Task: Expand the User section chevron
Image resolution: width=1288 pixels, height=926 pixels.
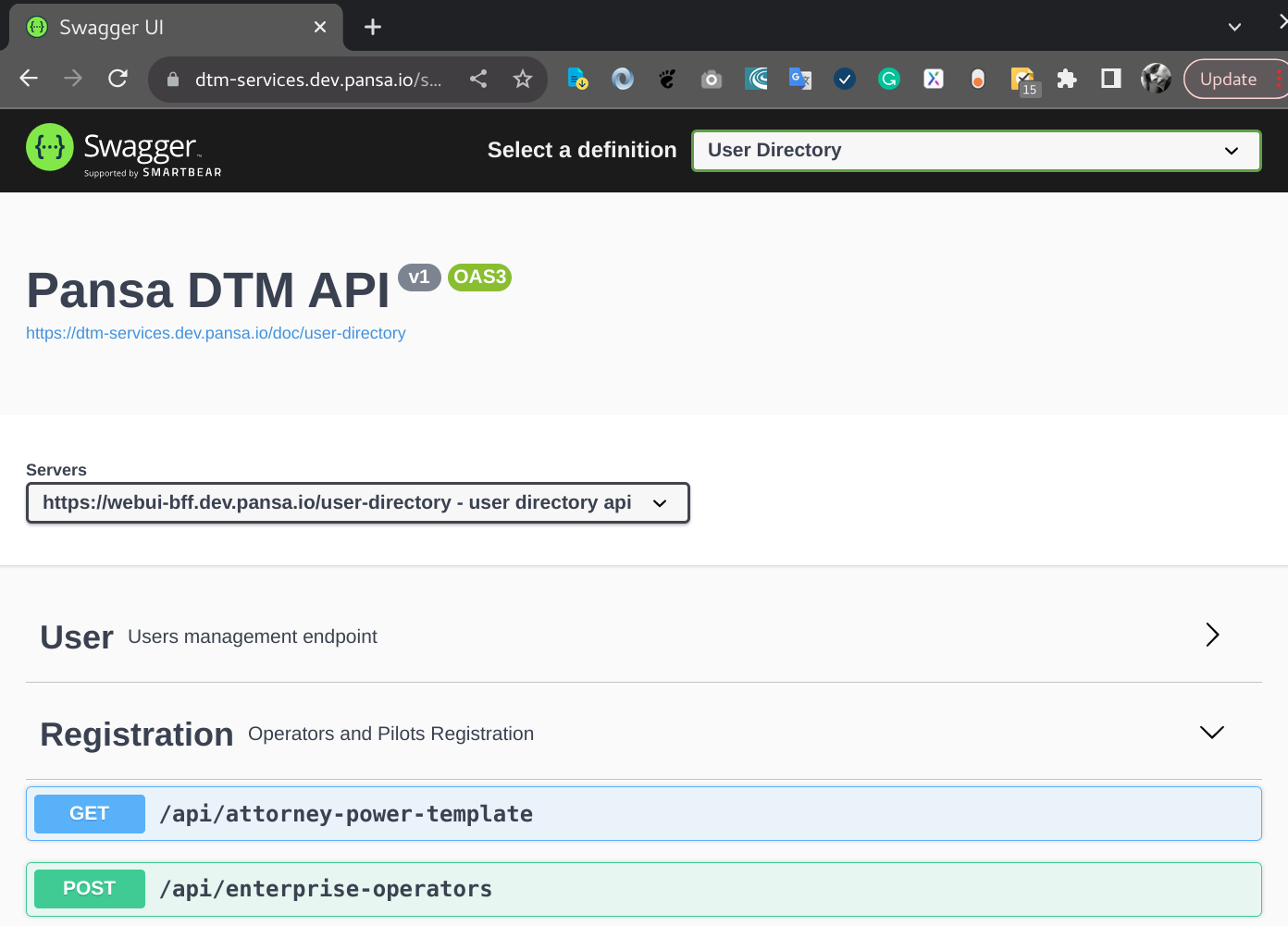Action: pos(1212,635)
